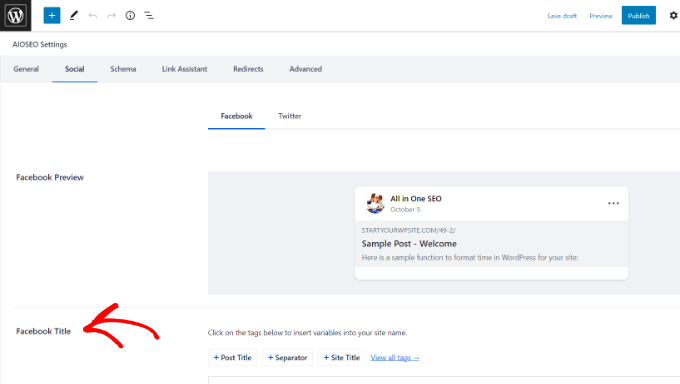The image size is (680, 384).
Task: Open the block inserter plus button
Action: click(x=52, y=16)
